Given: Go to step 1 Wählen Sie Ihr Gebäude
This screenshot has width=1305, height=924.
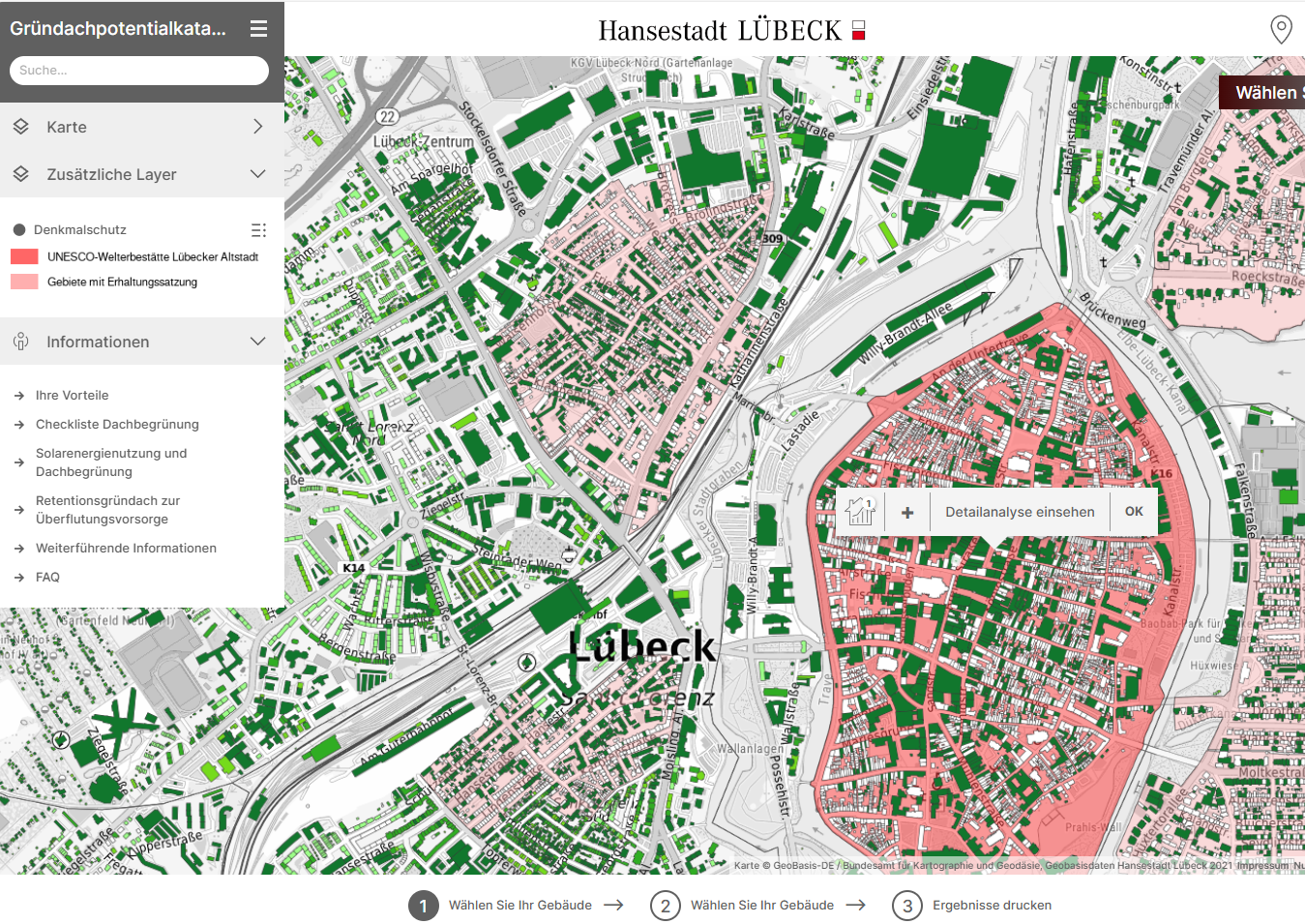Looking at the screenshot, I should click(x=424, y=906).
